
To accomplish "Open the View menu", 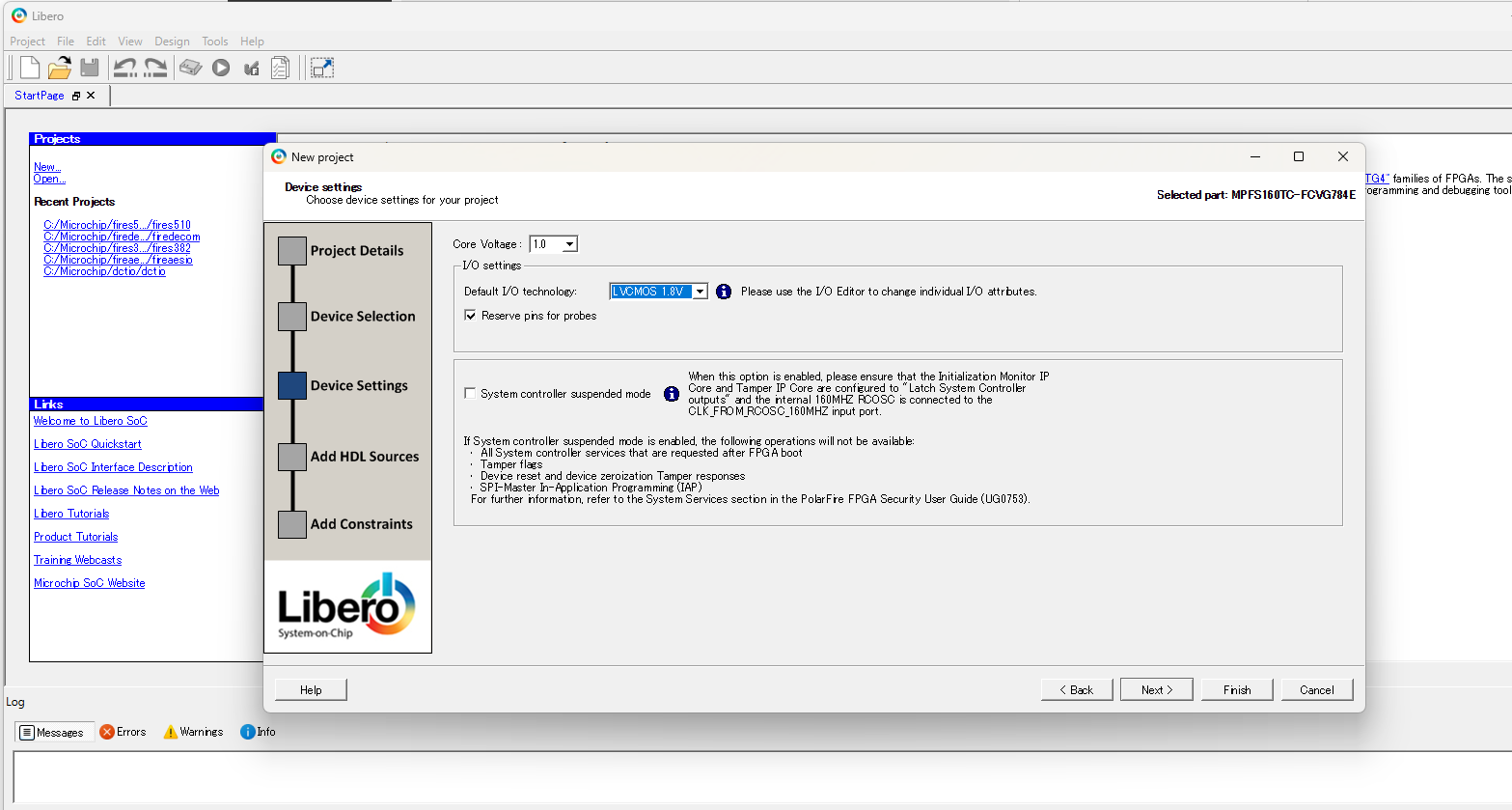I will click(130, 42).
